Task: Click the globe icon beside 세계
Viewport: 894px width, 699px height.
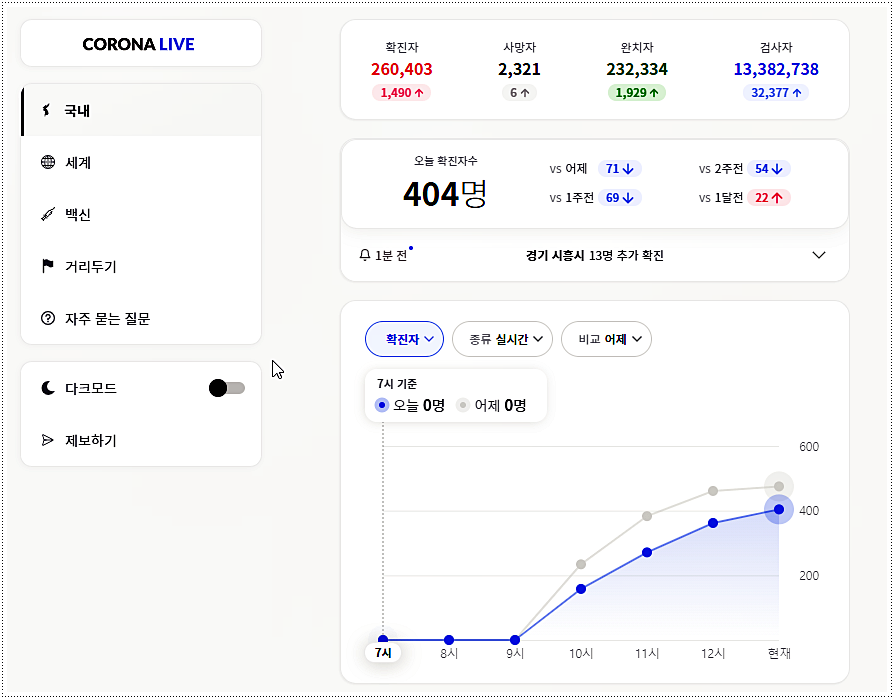Action: tap(48, 162)
